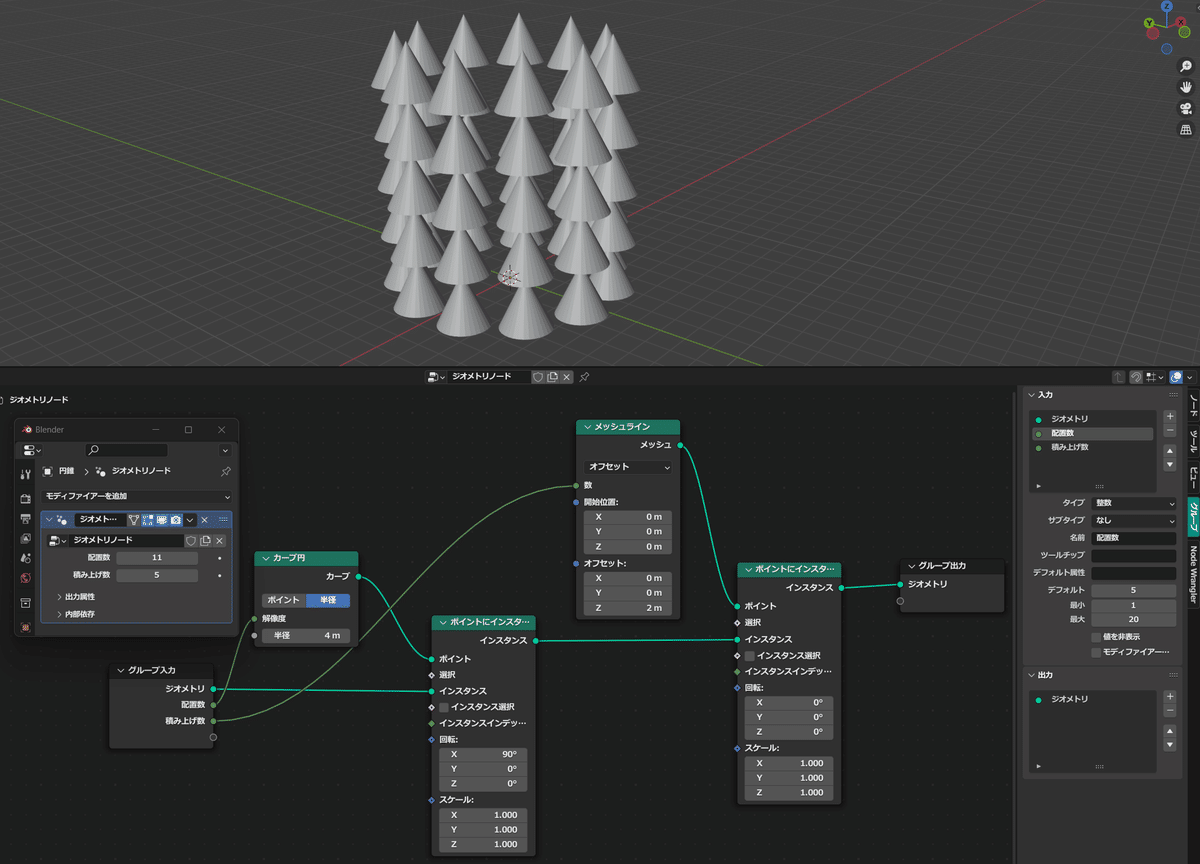Toggle the camera view icon in viewport

coord(1186,109)
